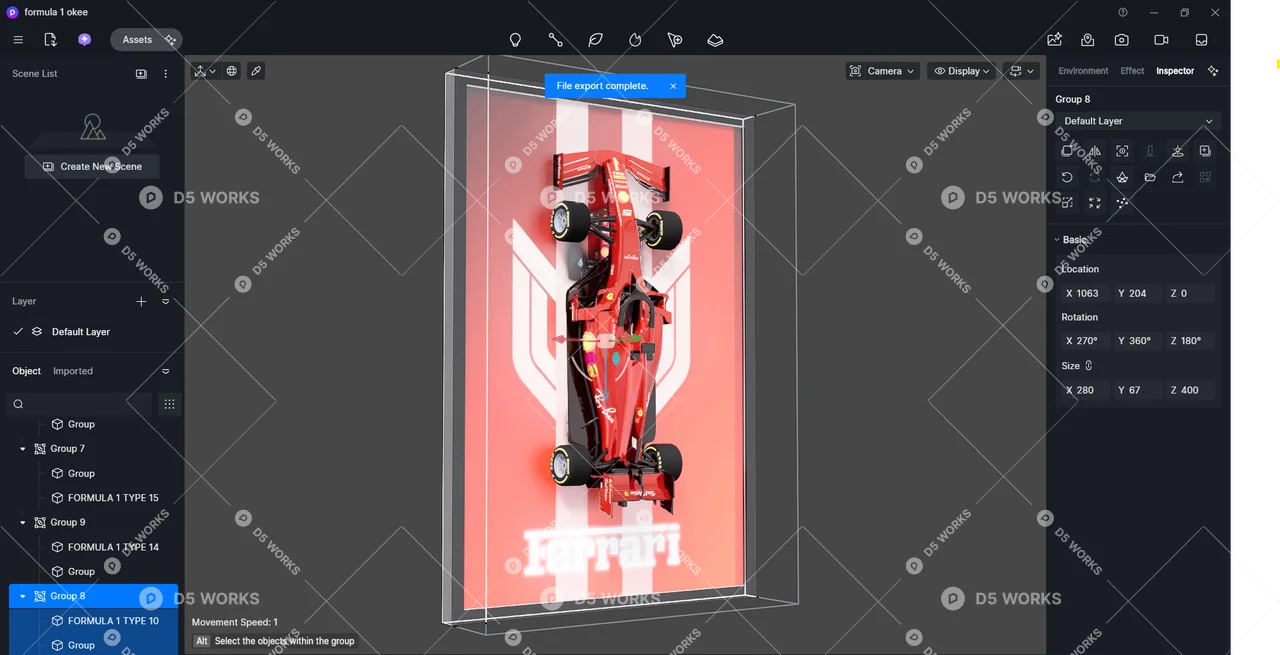
Task: Select the light bulb lighting tool
Action: [x=515, y=40]
